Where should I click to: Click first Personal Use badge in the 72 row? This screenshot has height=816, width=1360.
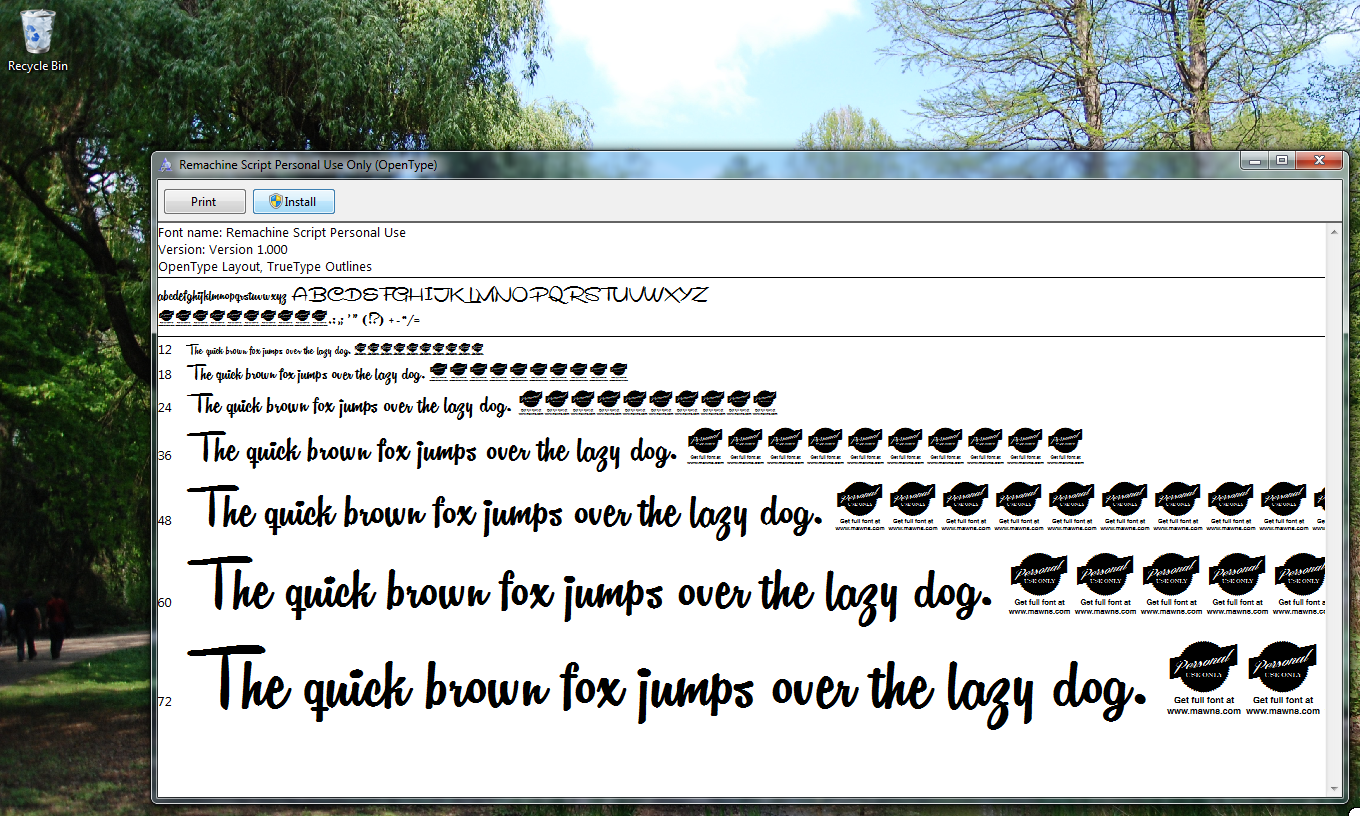point(1204,679)
